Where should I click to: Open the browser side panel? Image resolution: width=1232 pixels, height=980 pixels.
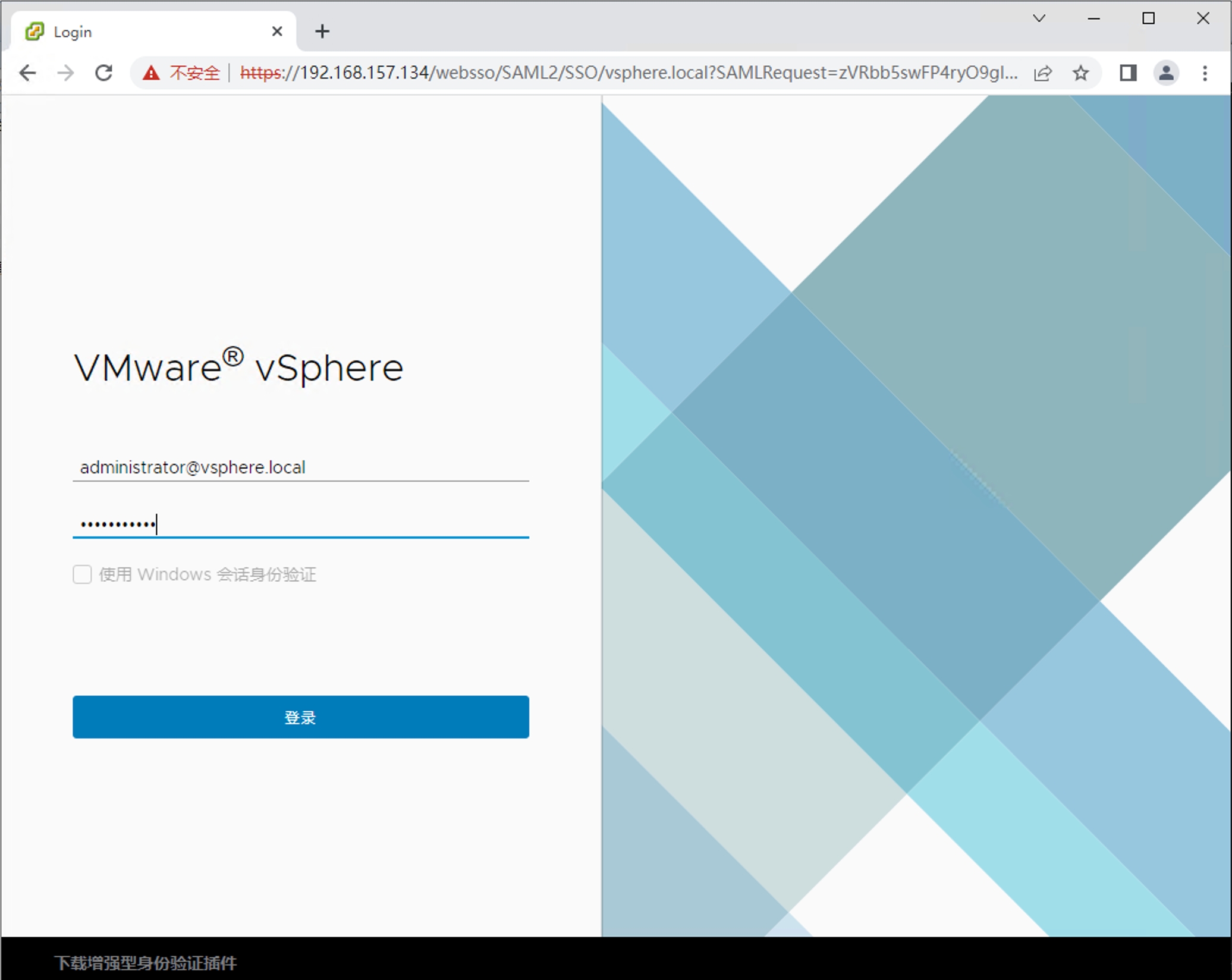(x=1128, y=73)
